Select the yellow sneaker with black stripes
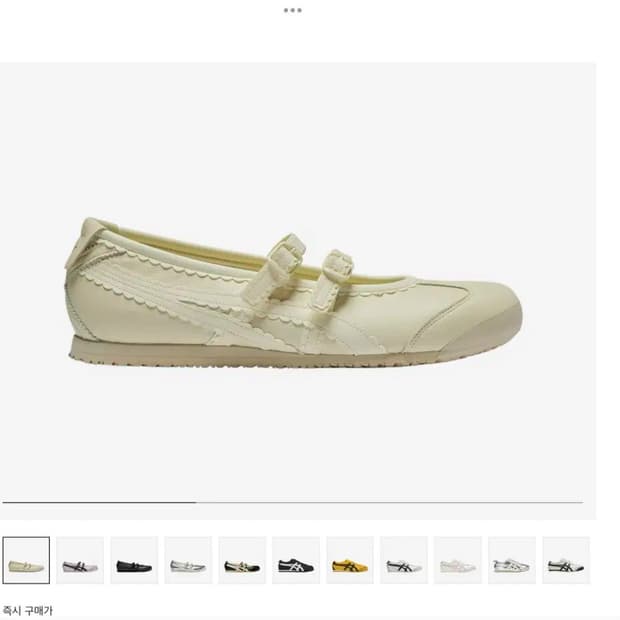 [350, 560]
